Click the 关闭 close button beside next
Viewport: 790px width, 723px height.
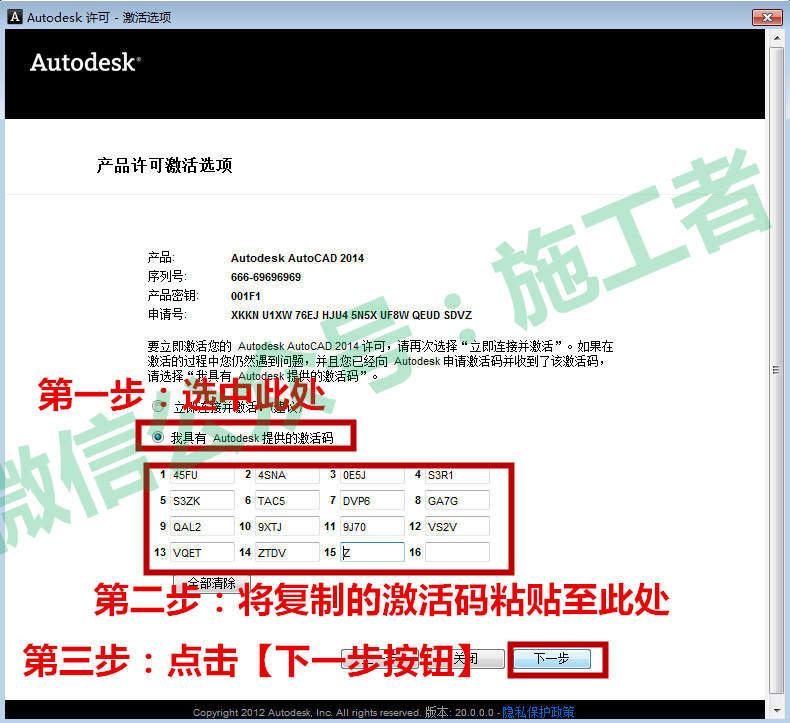tap(466, 659)
